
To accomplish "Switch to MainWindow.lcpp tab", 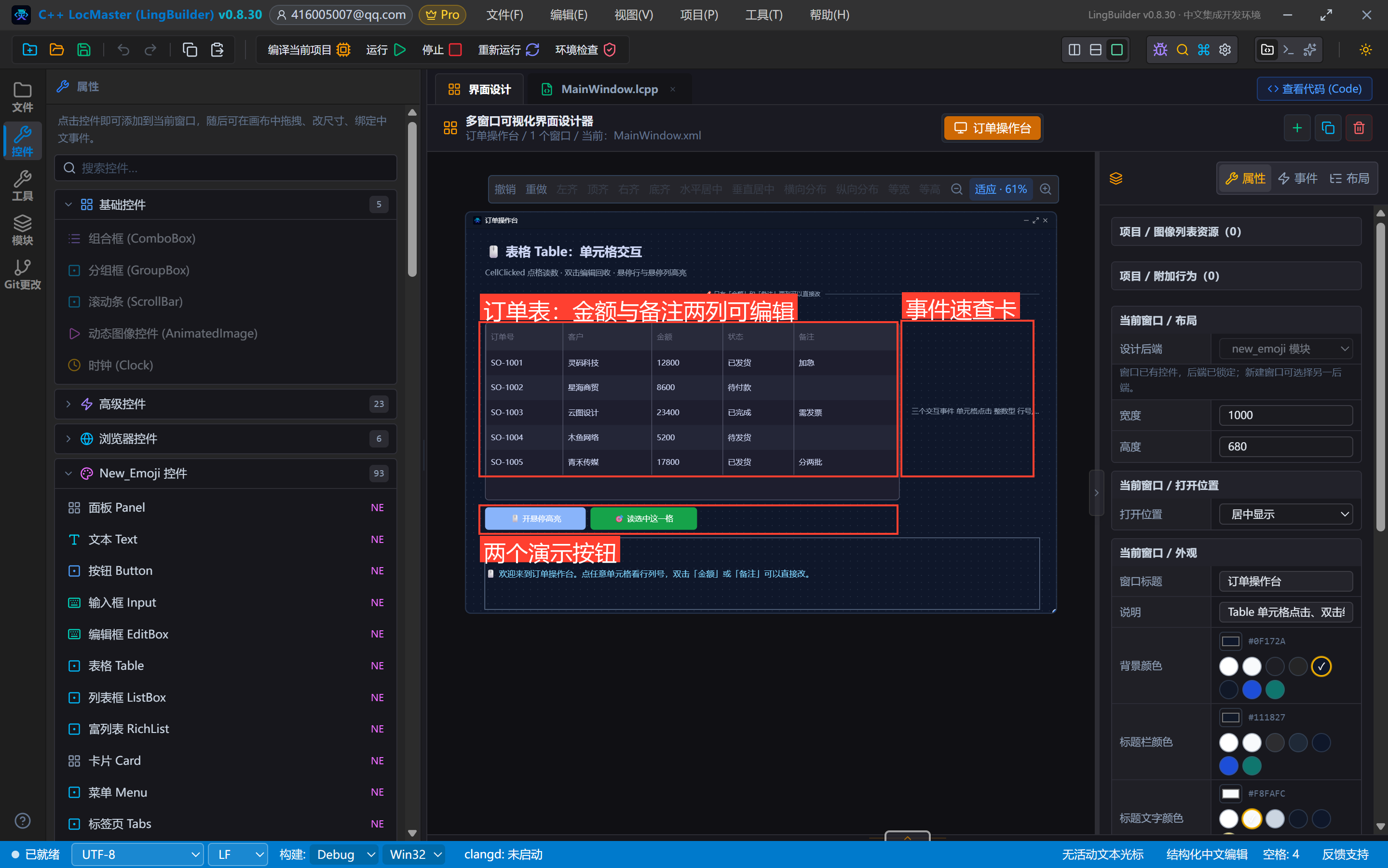I will (609, 89).
